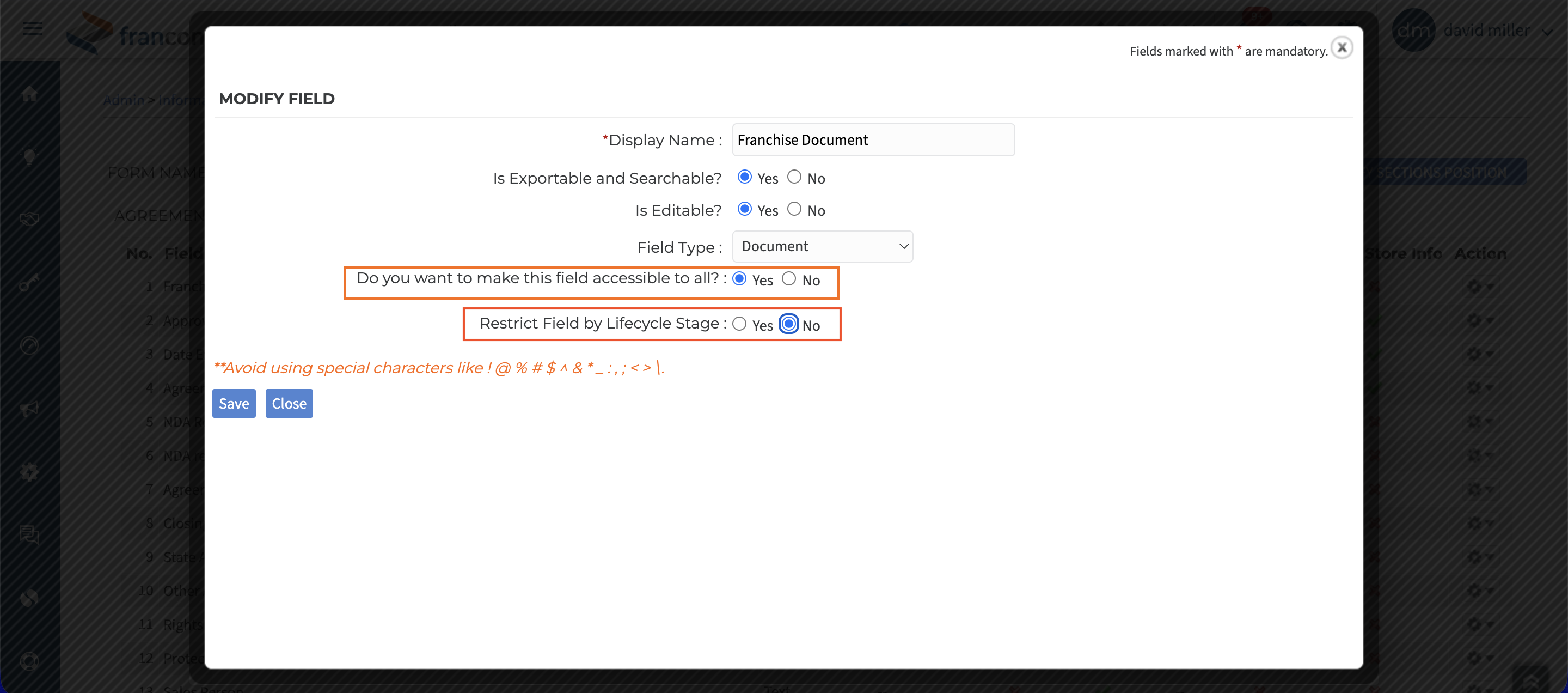Screen dimensions: 1568x693
Task: Select No for Is Exportable and Searchable
Action: (x=794, y=177)
